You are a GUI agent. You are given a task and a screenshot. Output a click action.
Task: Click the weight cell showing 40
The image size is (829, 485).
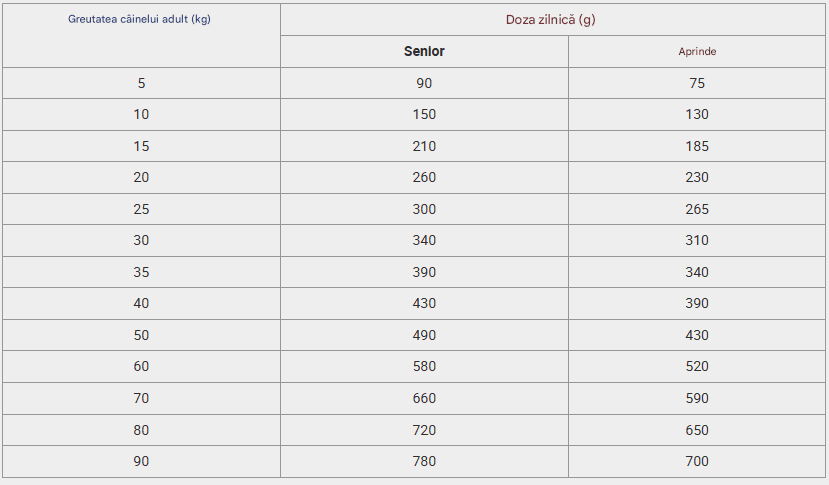tap(141, 303)
